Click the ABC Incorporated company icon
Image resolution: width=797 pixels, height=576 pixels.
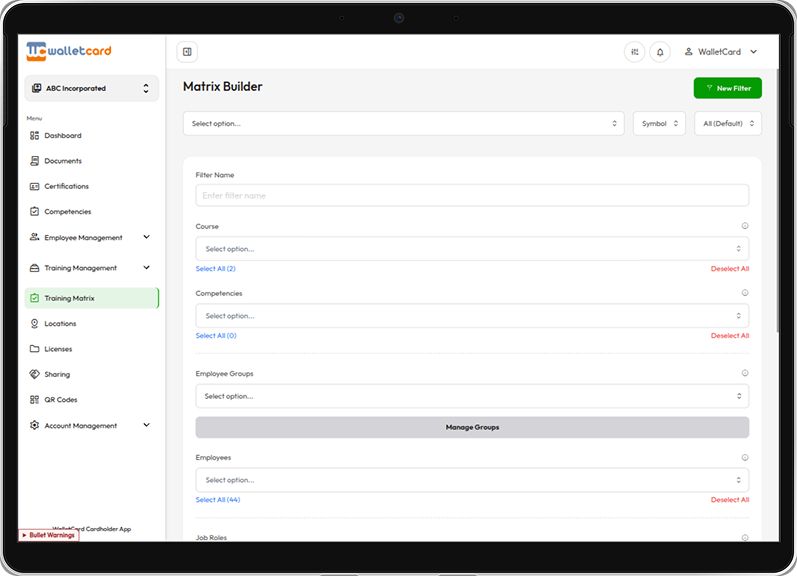coord(37,88)
